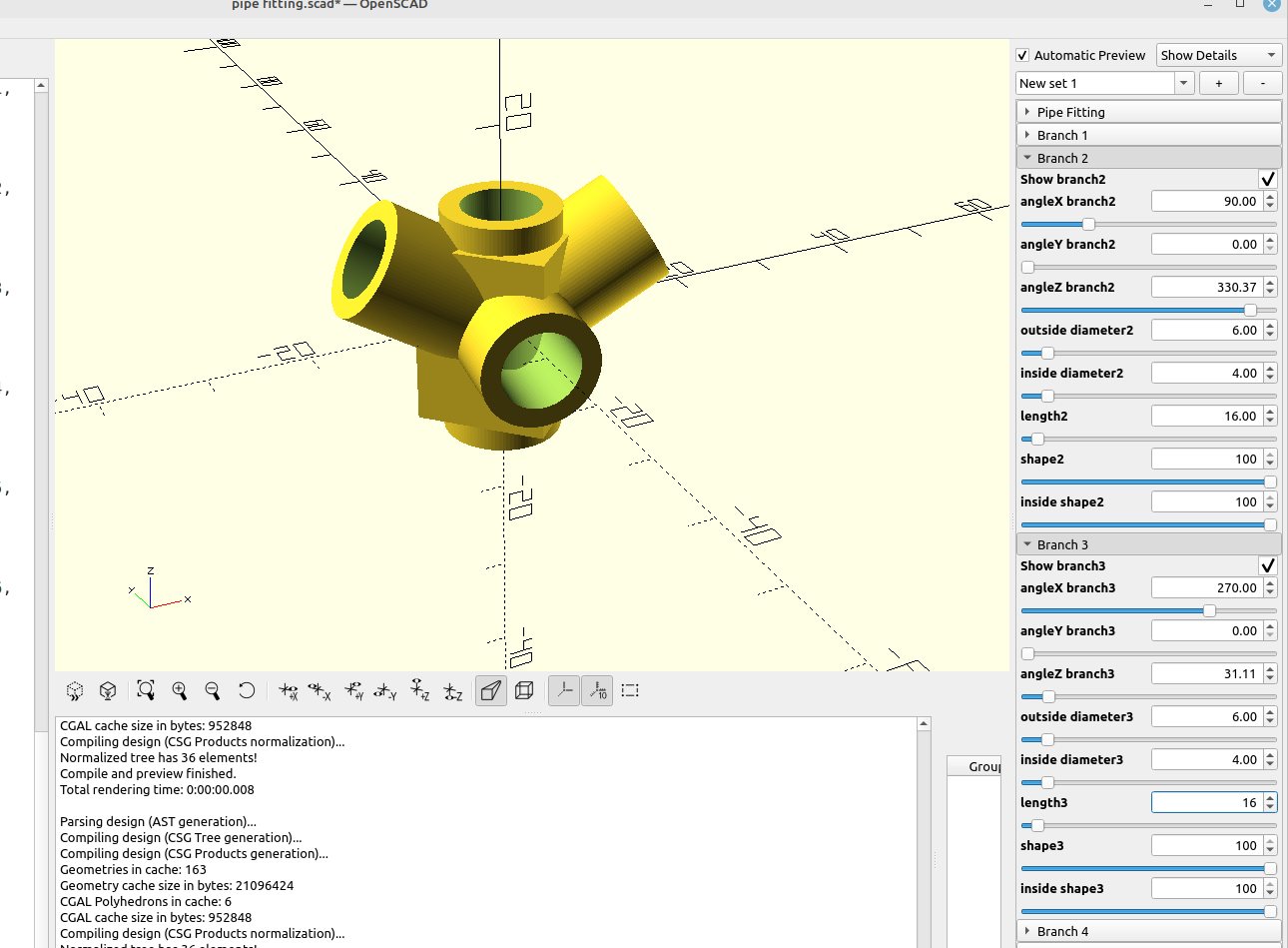Select the Zoom Out tool
Image resolution: width=1288 pixels, height=948 pixels.
tap(213, 690)
